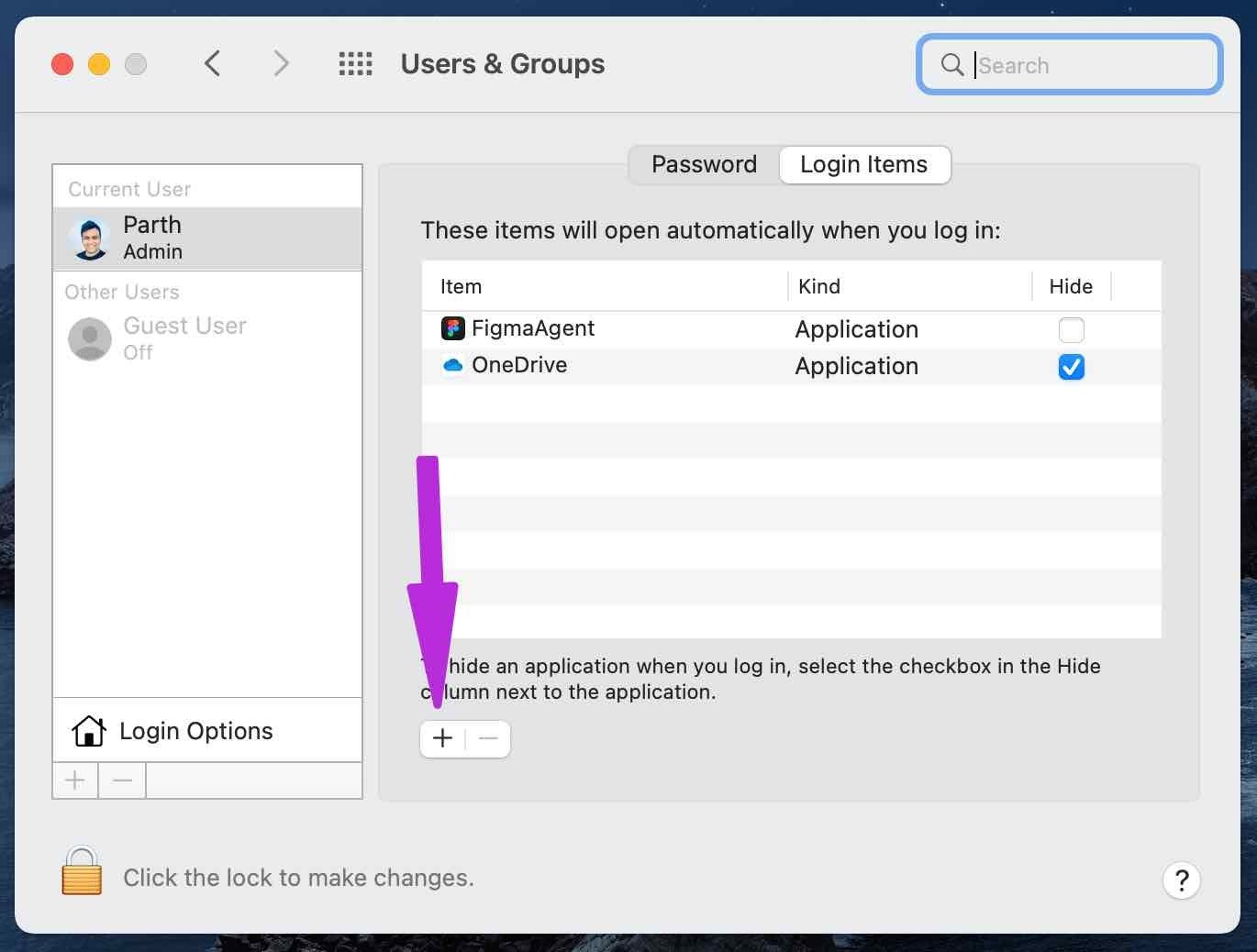Click the lock icon to make changes
This screenshot has width=1257, height=952.
(x=82, y=870)
